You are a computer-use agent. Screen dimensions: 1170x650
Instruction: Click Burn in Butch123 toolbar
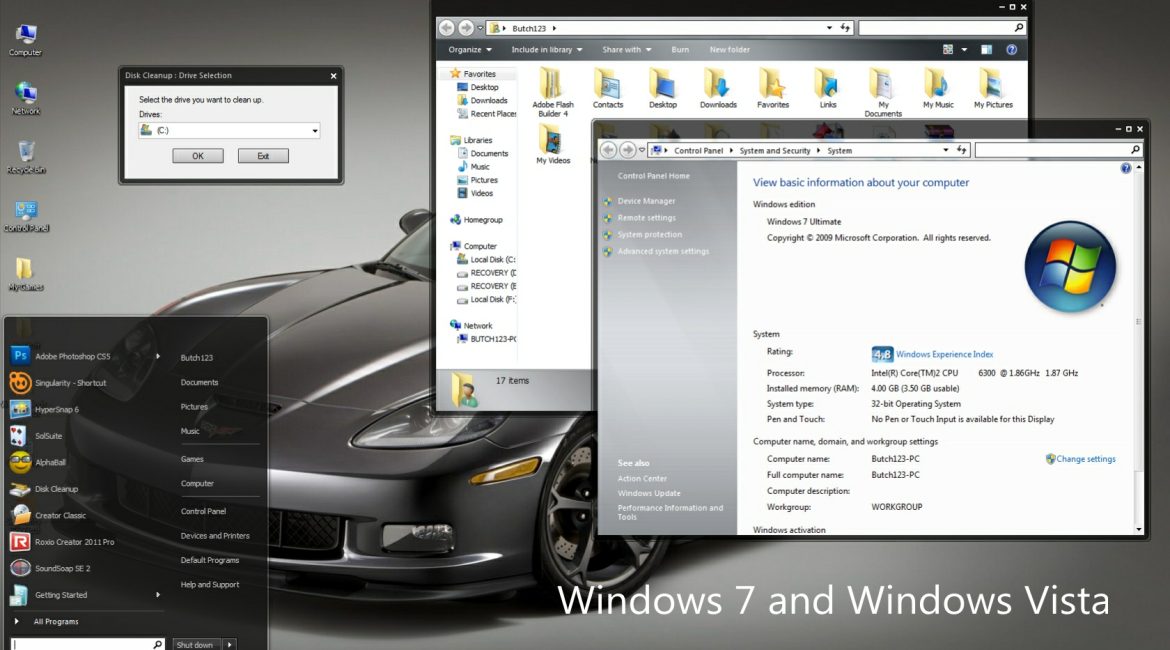pos(680,50)
